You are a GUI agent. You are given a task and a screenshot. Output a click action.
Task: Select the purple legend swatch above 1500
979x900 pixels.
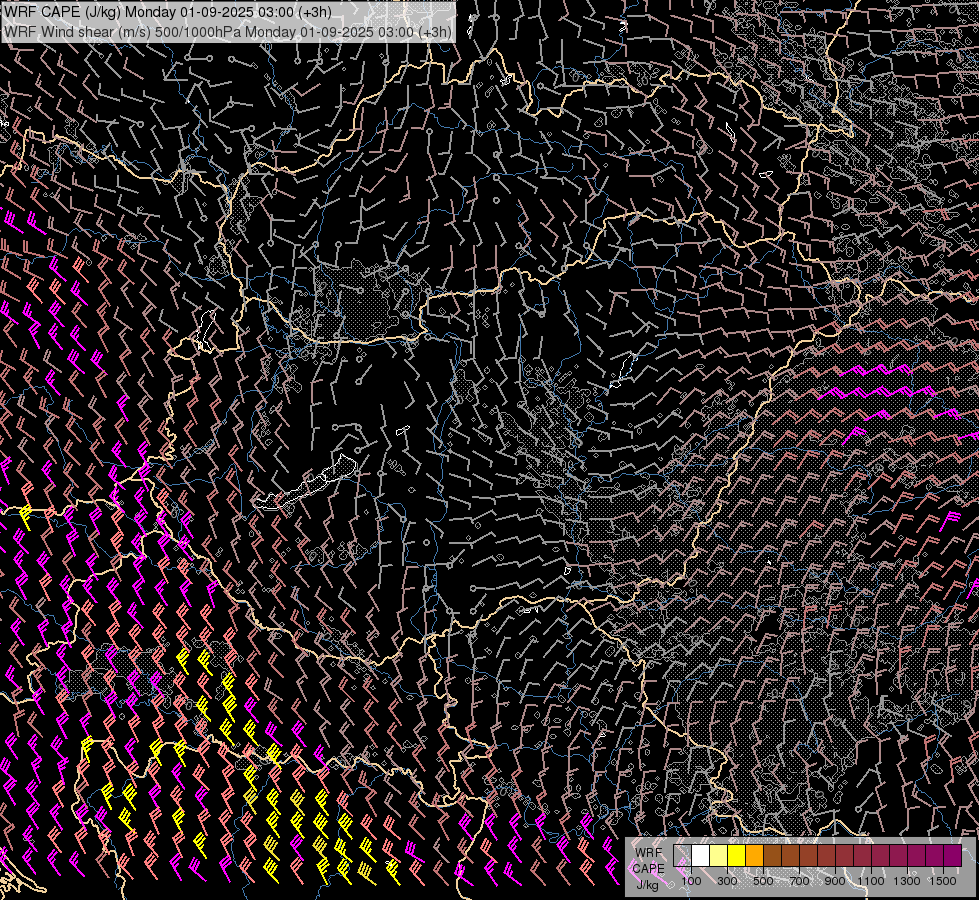(x=952, y=856)
